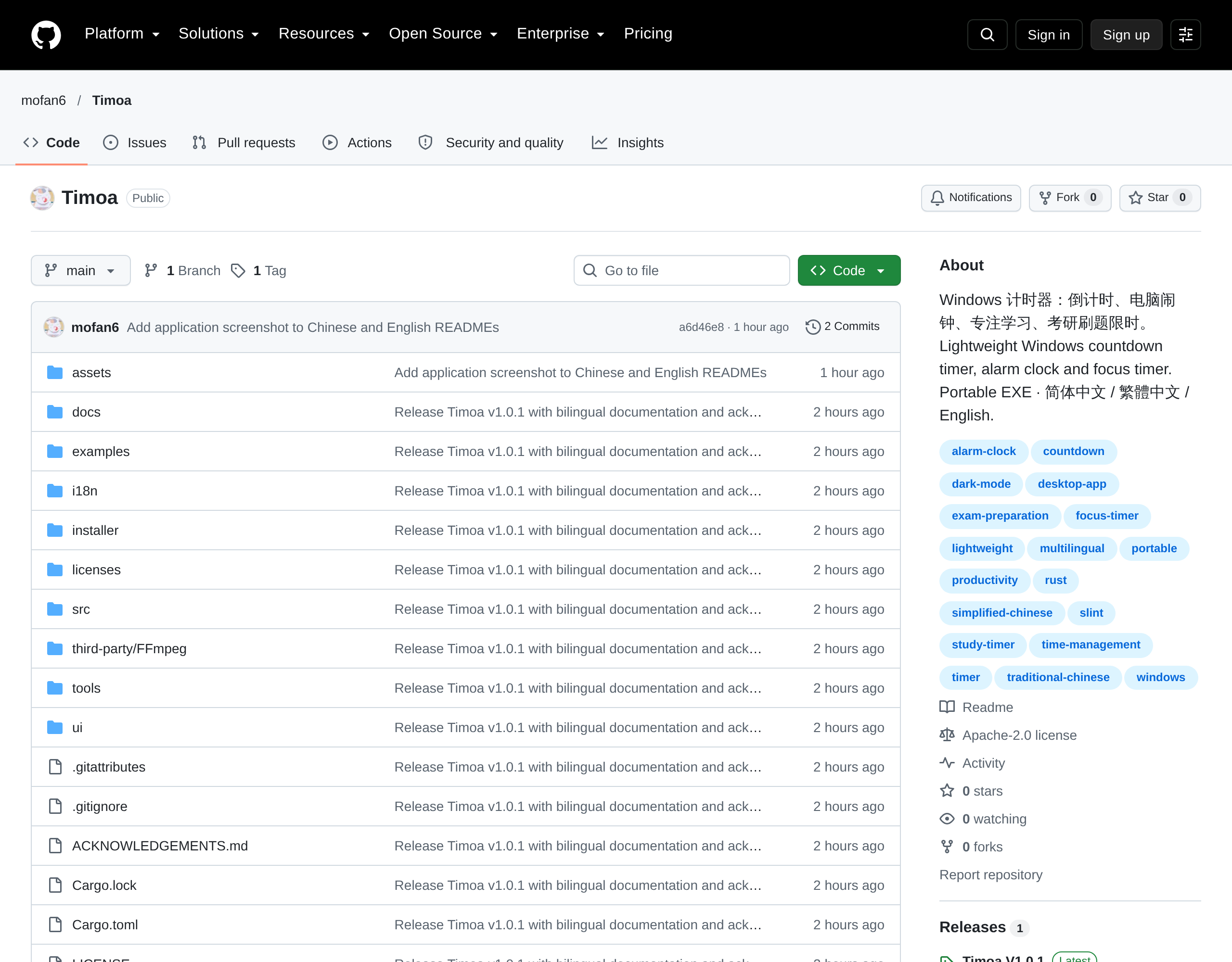
Task: Star the Timoa repository
Action: [x=1160, y=198]
